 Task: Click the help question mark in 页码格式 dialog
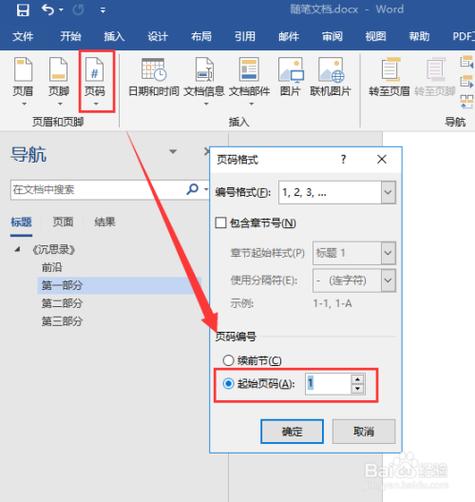(343, 159)
